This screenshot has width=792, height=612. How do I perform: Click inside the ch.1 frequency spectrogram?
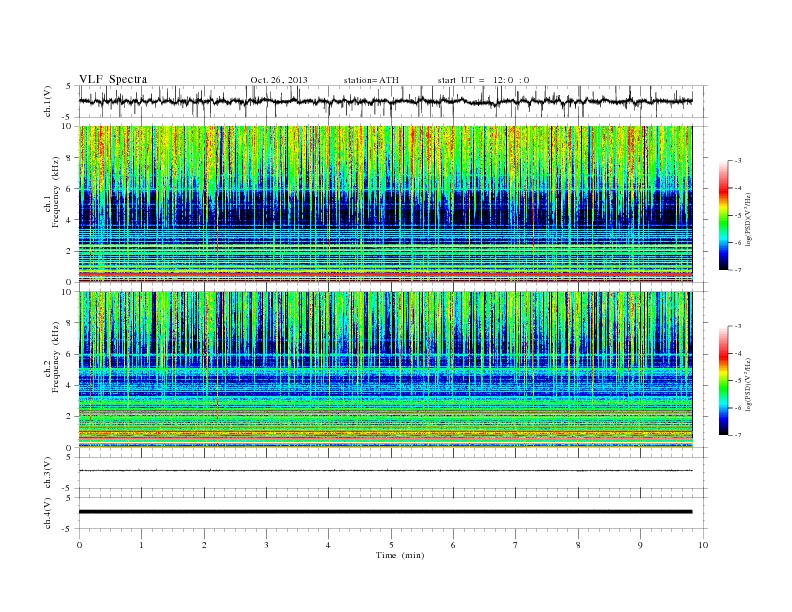pos(386,204)
